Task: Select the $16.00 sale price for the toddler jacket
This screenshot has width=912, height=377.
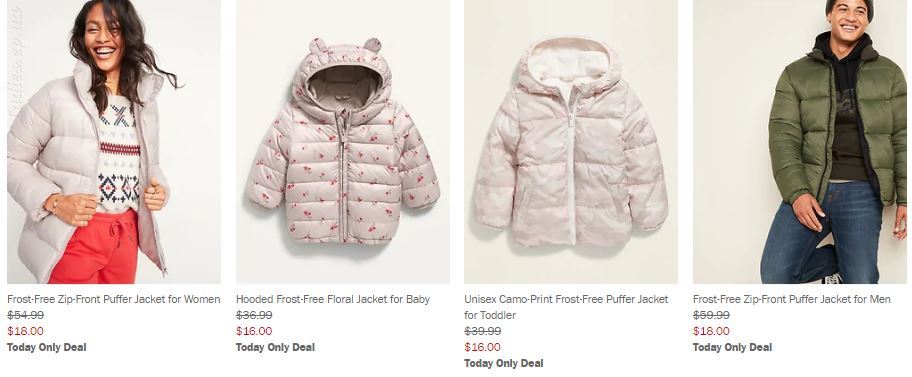Action: coord(482,347)
